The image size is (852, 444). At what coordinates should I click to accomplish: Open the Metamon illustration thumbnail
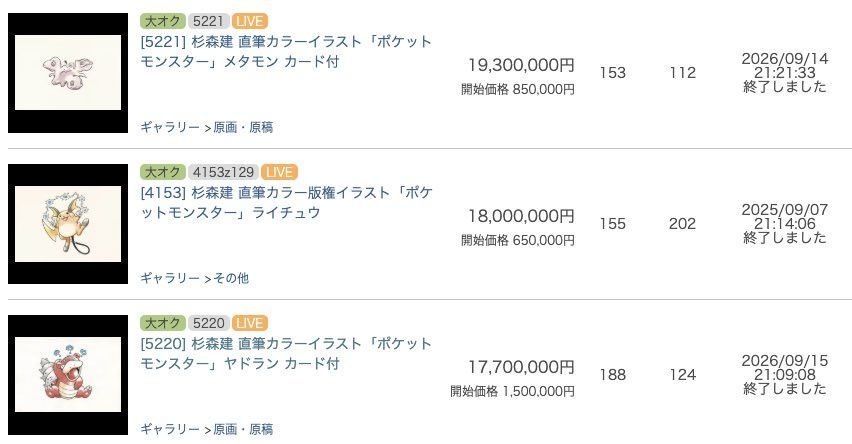68,73
